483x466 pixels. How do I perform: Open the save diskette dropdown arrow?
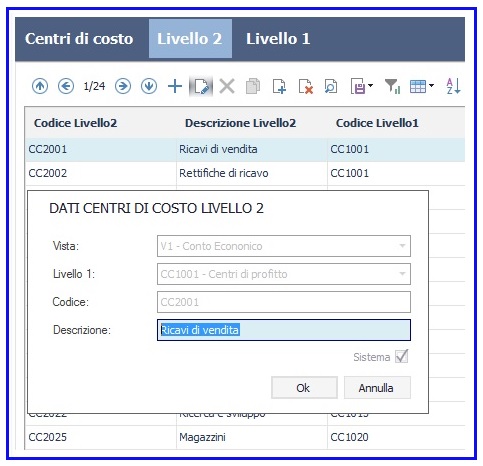point(371,86)
